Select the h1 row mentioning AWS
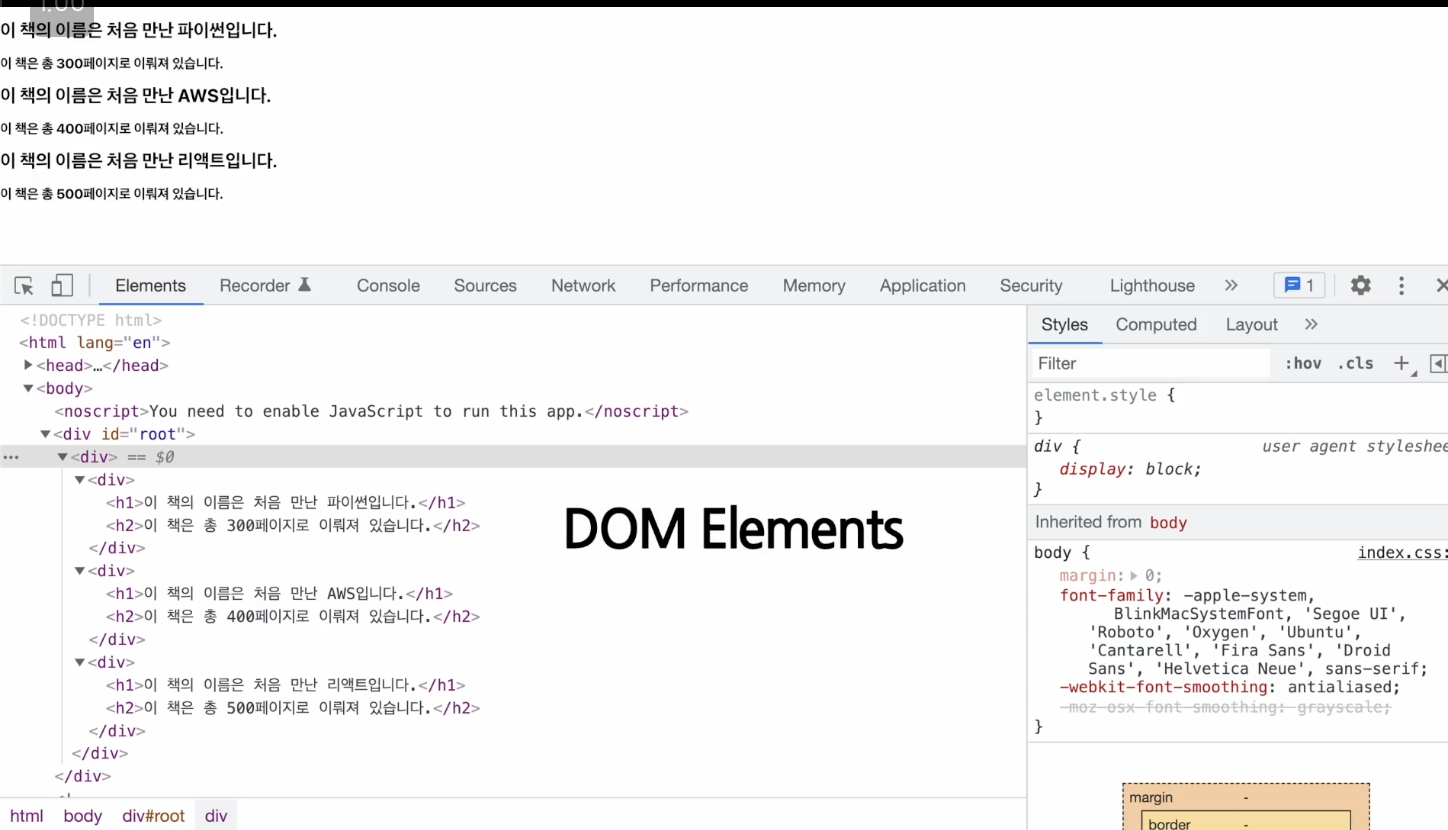1448x830 pixels. click(x=280, y=593)
